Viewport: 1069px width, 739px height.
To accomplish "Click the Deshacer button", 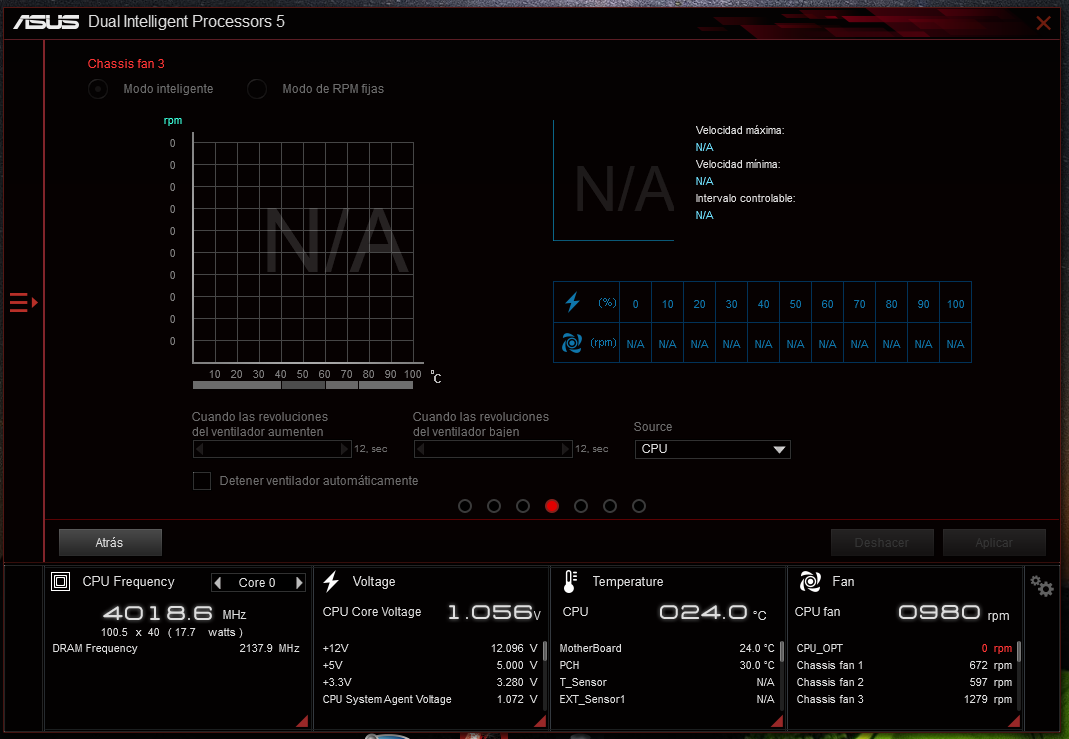I will click(882, 543).
